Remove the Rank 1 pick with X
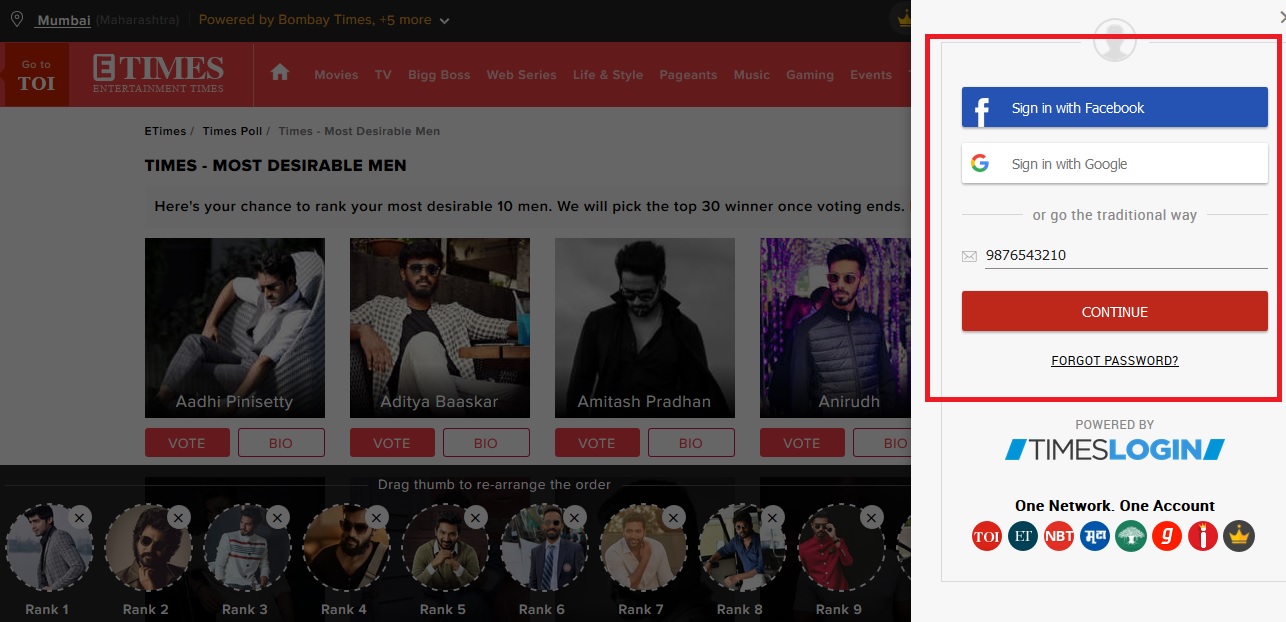 click(81, 517)
